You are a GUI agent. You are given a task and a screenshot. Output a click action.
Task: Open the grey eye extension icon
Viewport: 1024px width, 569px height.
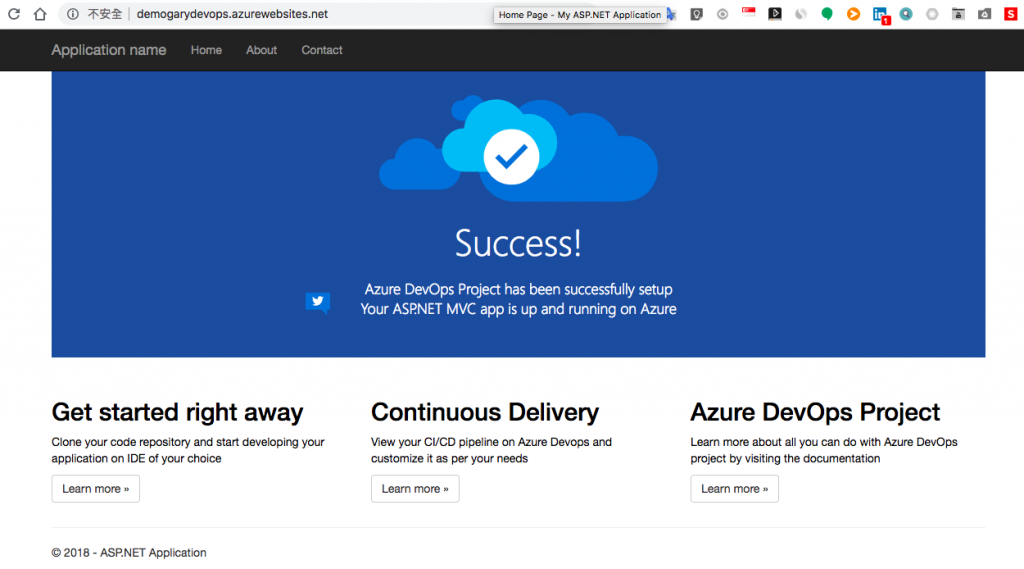point(722,14)
